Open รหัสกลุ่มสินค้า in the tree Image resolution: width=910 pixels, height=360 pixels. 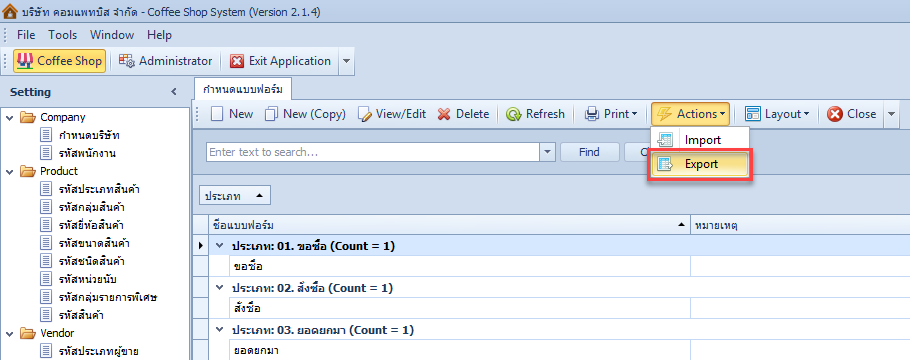[92, 207]
